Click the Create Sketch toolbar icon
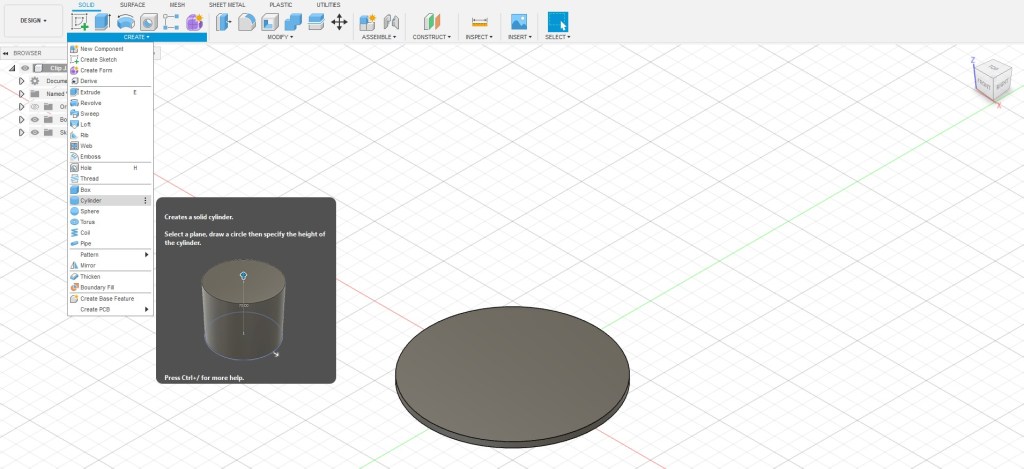The image size is (1024, 469). coord(80,22)
